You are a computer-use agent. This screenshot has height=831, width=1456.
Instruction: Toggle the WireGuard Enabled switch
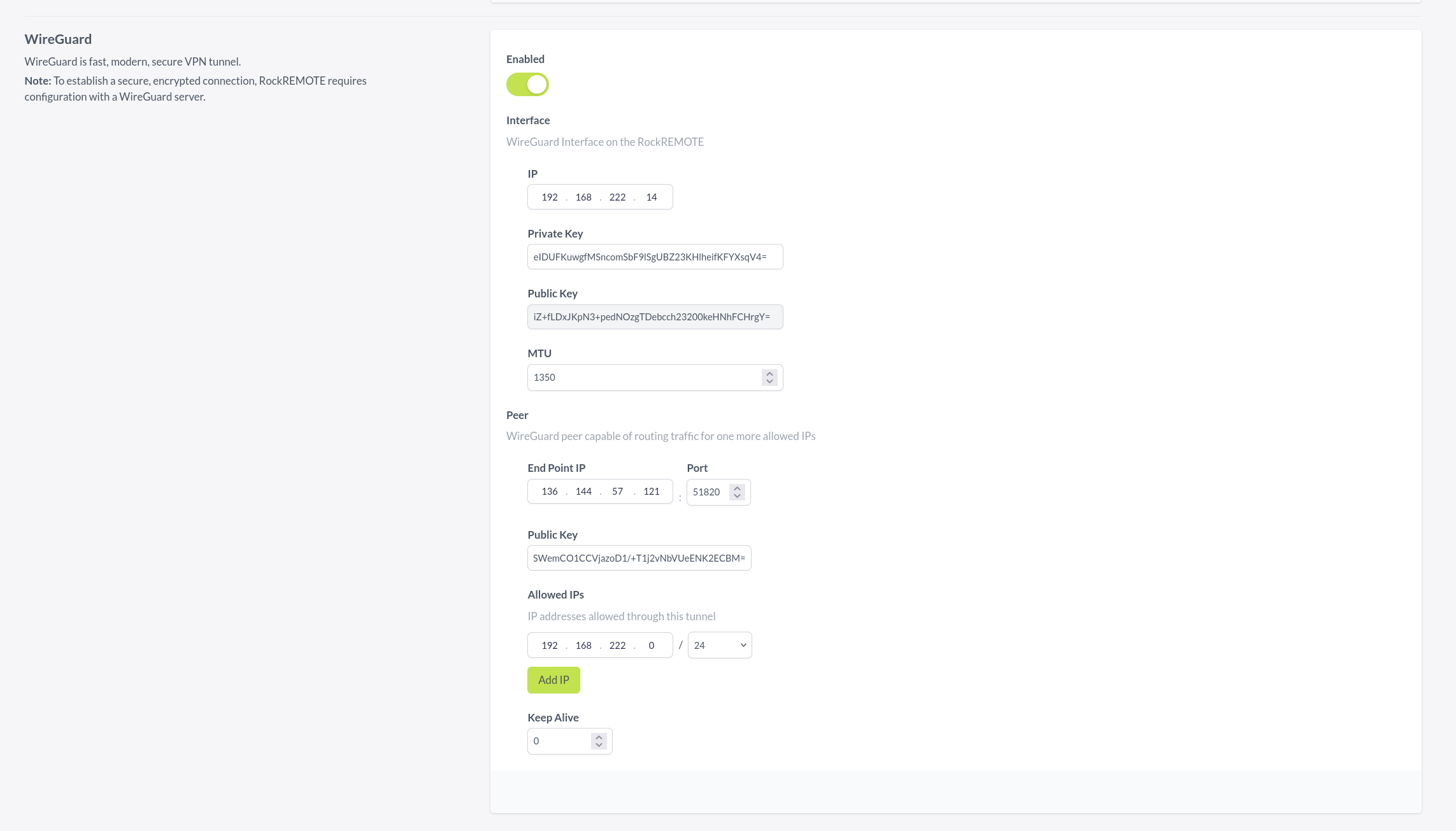[x=527, y=84]
